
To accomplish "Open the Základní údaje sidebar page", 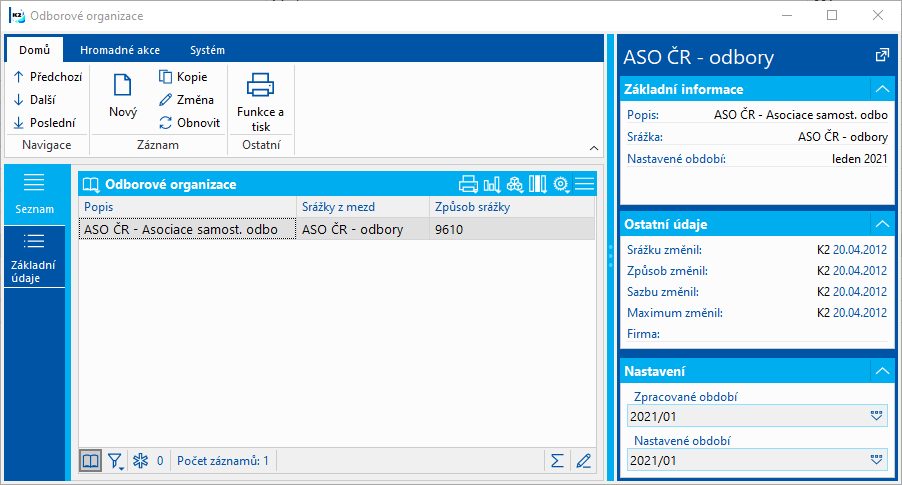I will (35, 258).
